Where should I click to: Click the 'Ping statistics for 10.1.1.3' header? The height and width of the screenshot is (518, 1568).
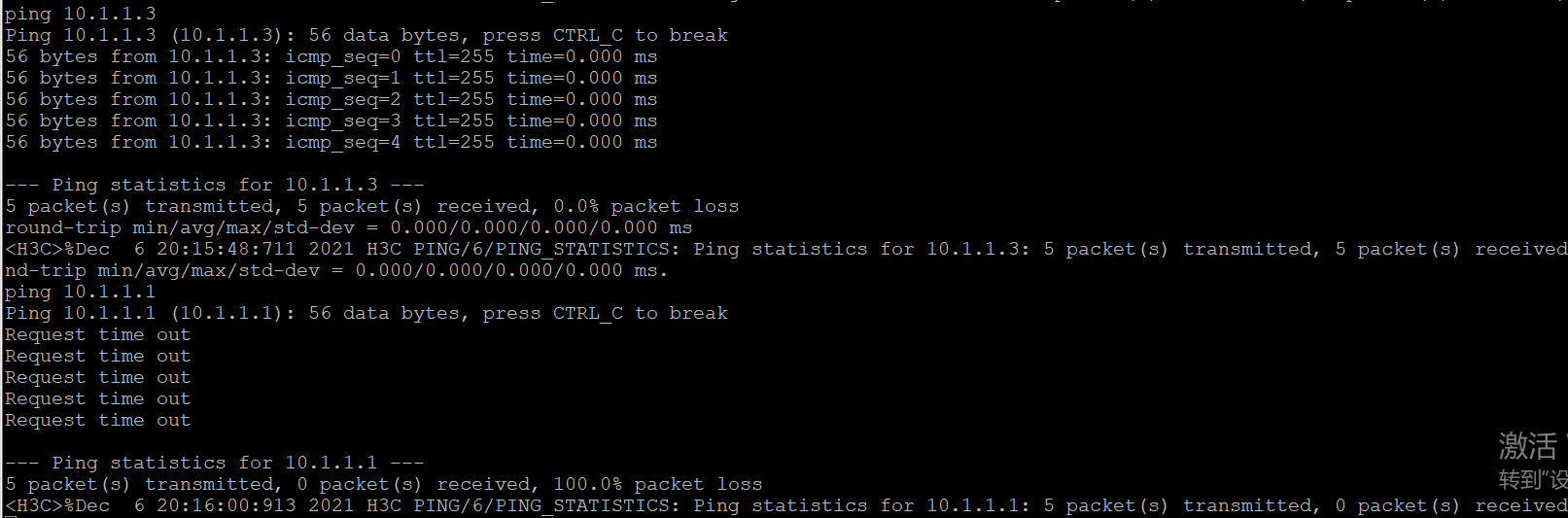coord(214,185)
